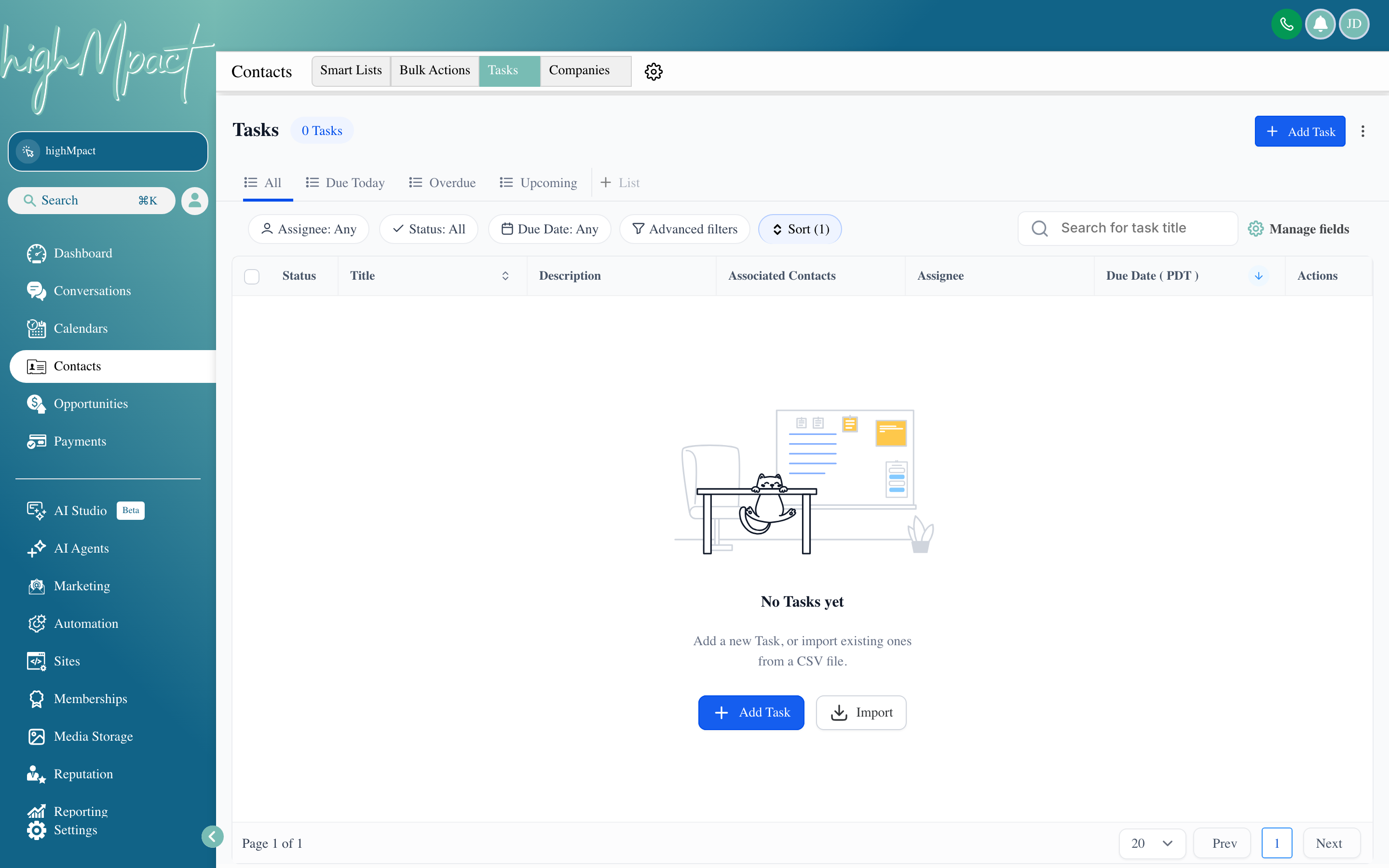Click the 0 Tasks count badge
Screen dimensions: 1389x868
(x=321, y=131)
